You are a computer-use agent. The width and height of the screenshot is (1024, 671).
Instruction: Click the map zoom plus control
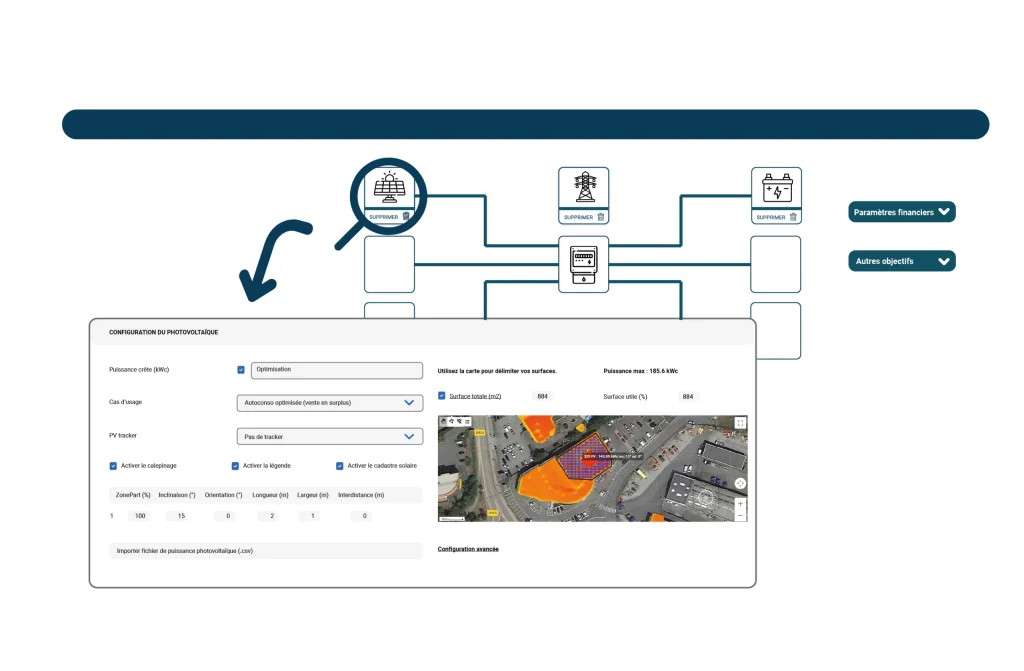740,503
